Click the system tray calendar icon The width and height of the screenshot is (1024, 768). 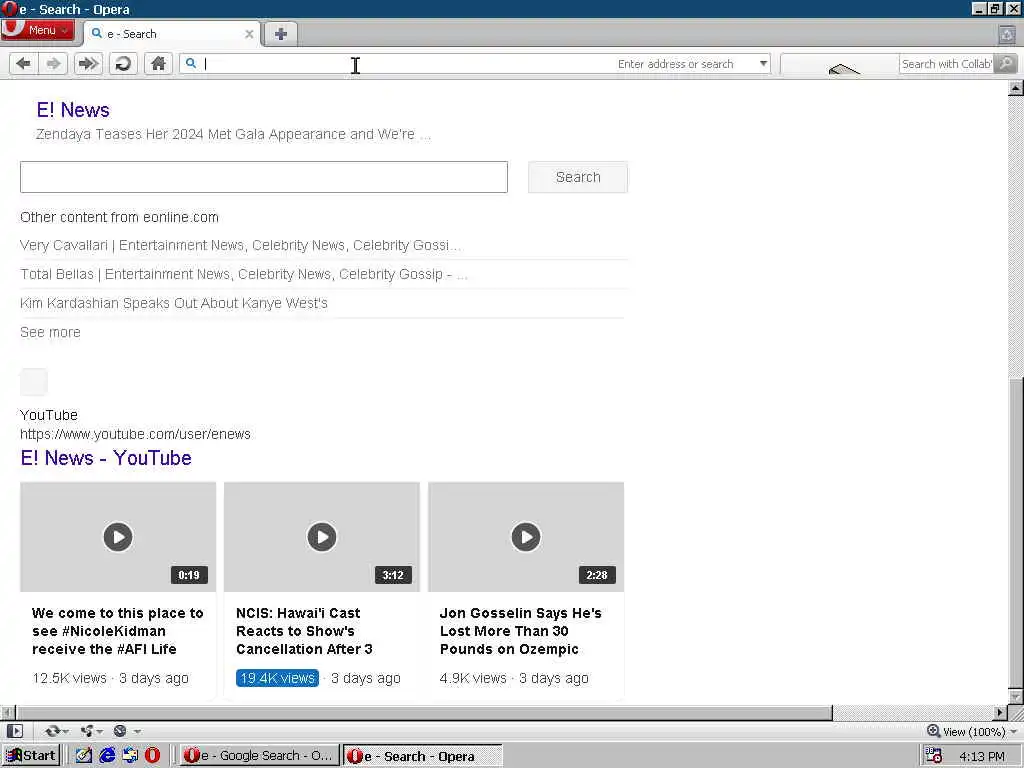pyautogui.click(x=933, y=756)
